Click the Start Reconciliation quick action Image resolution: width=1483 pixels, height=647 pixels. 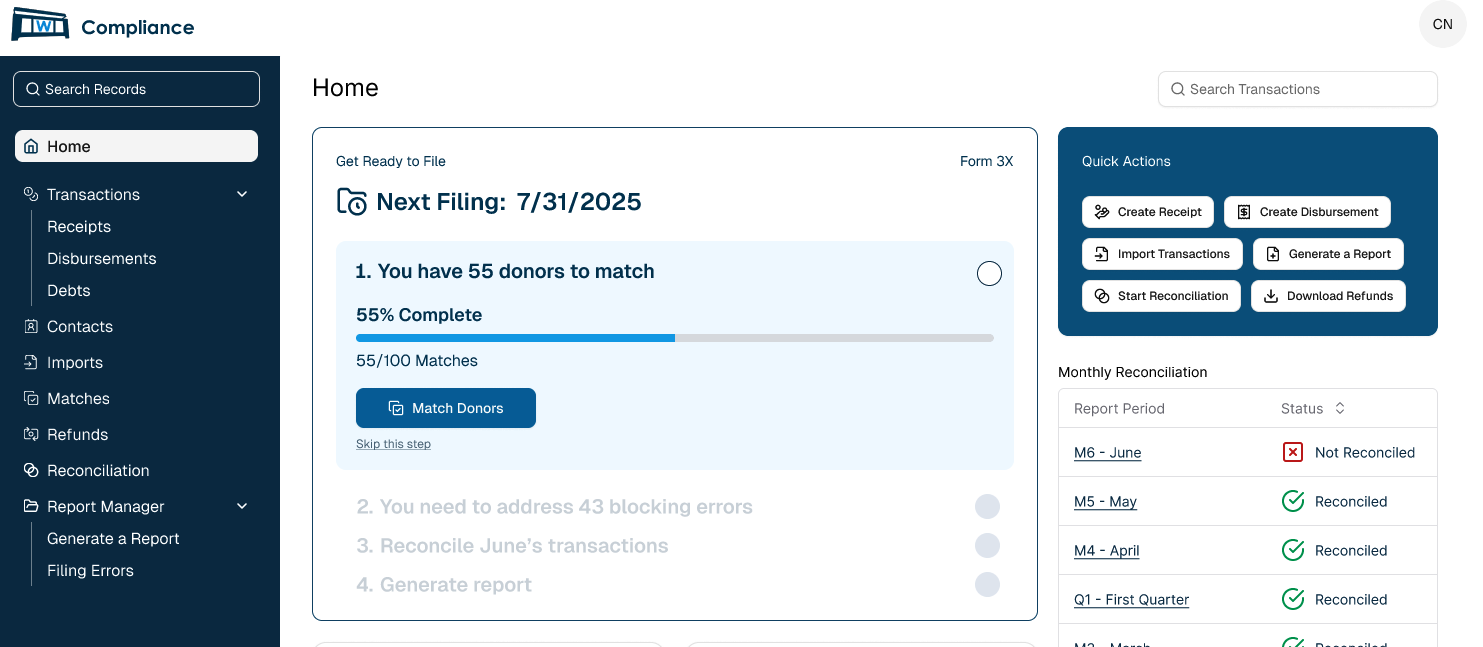(x=1161, y=296)
